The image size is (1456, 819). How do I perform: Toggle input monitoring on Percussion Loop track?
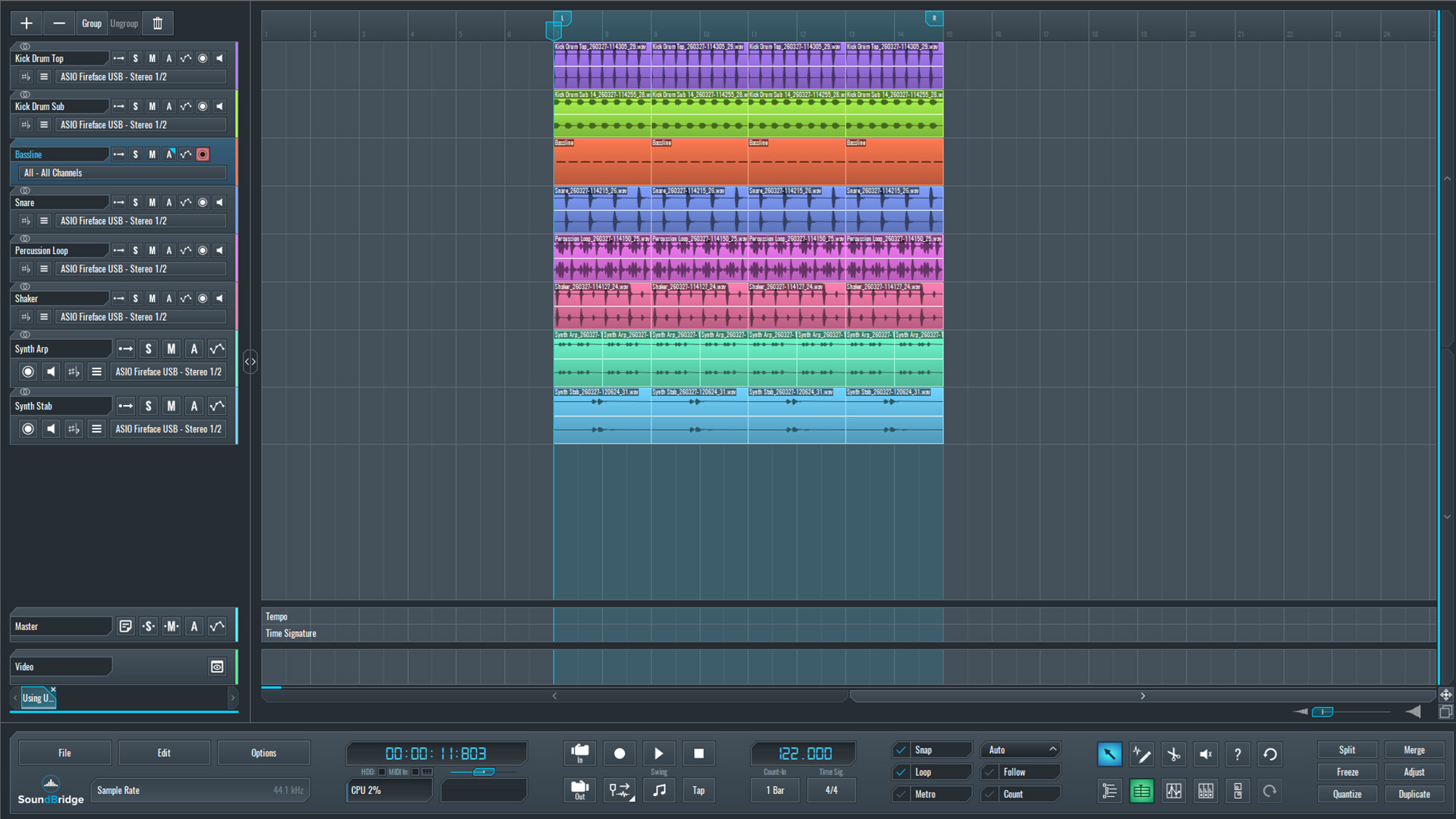[x=220, y=250]
